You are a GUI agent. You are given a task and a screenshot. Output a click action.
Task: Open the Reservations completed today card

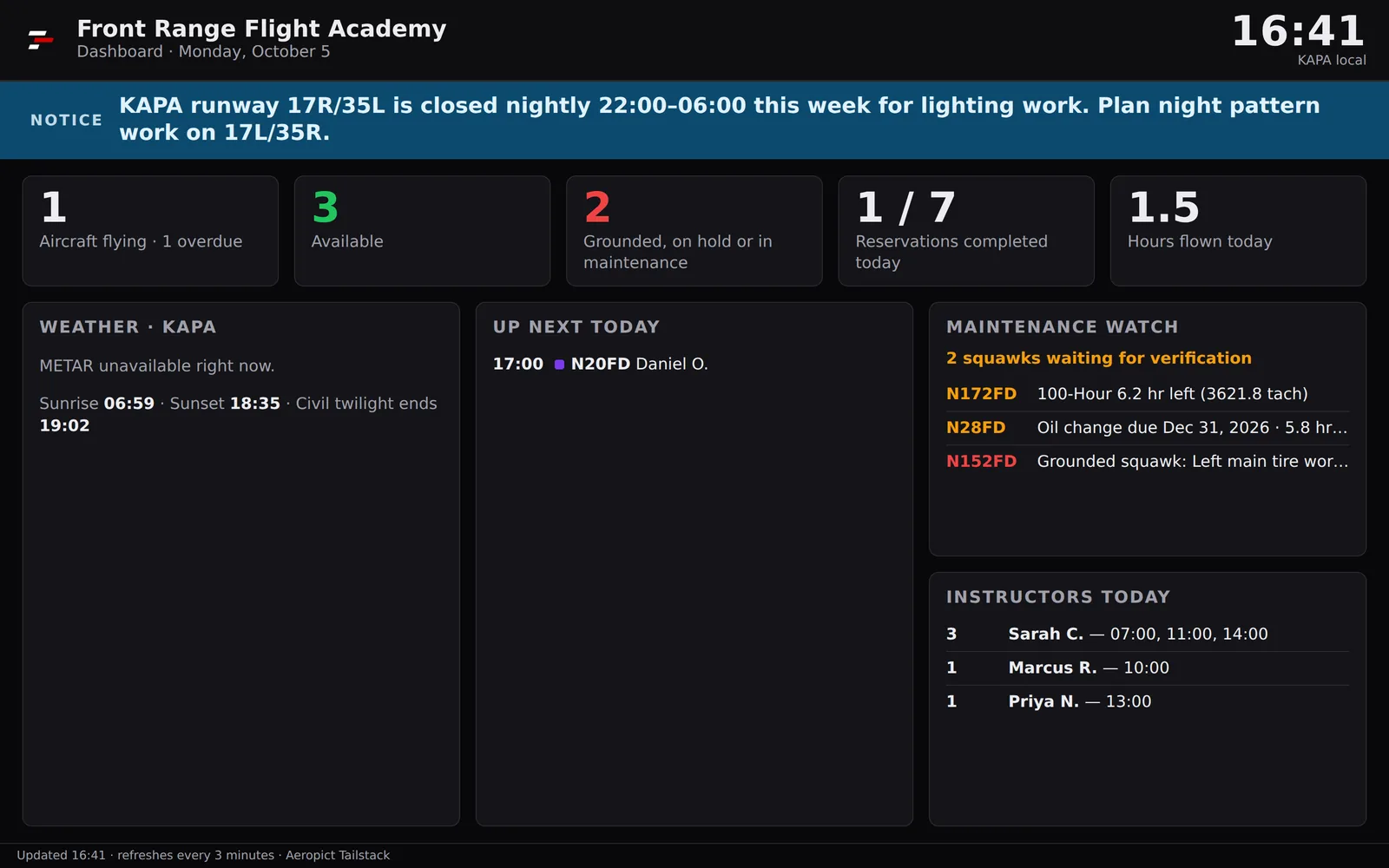tap(966, 231)
